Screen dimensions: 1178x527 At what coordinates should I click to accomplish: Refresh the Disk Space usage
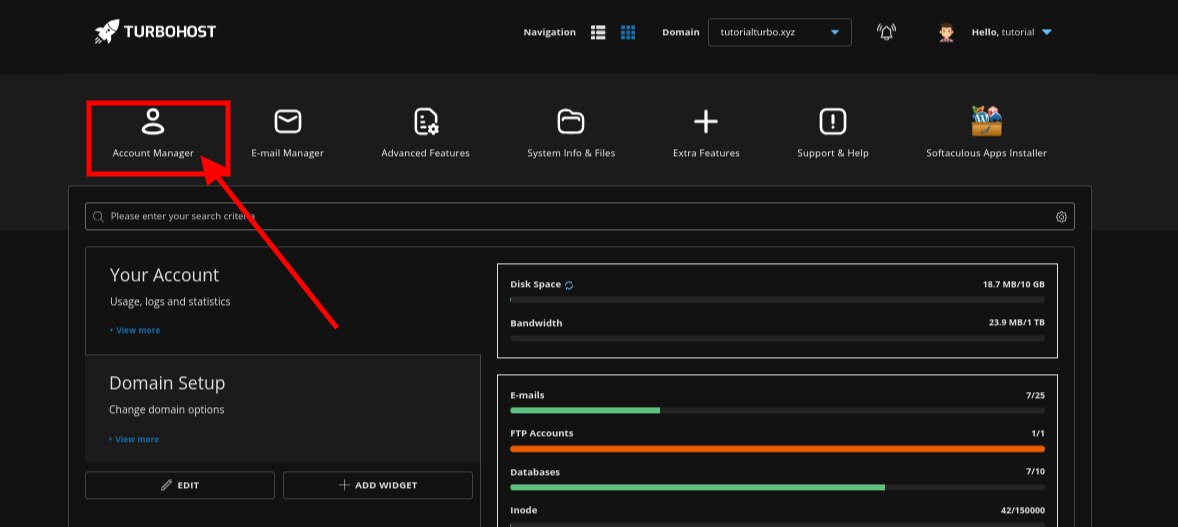point(569,285)
